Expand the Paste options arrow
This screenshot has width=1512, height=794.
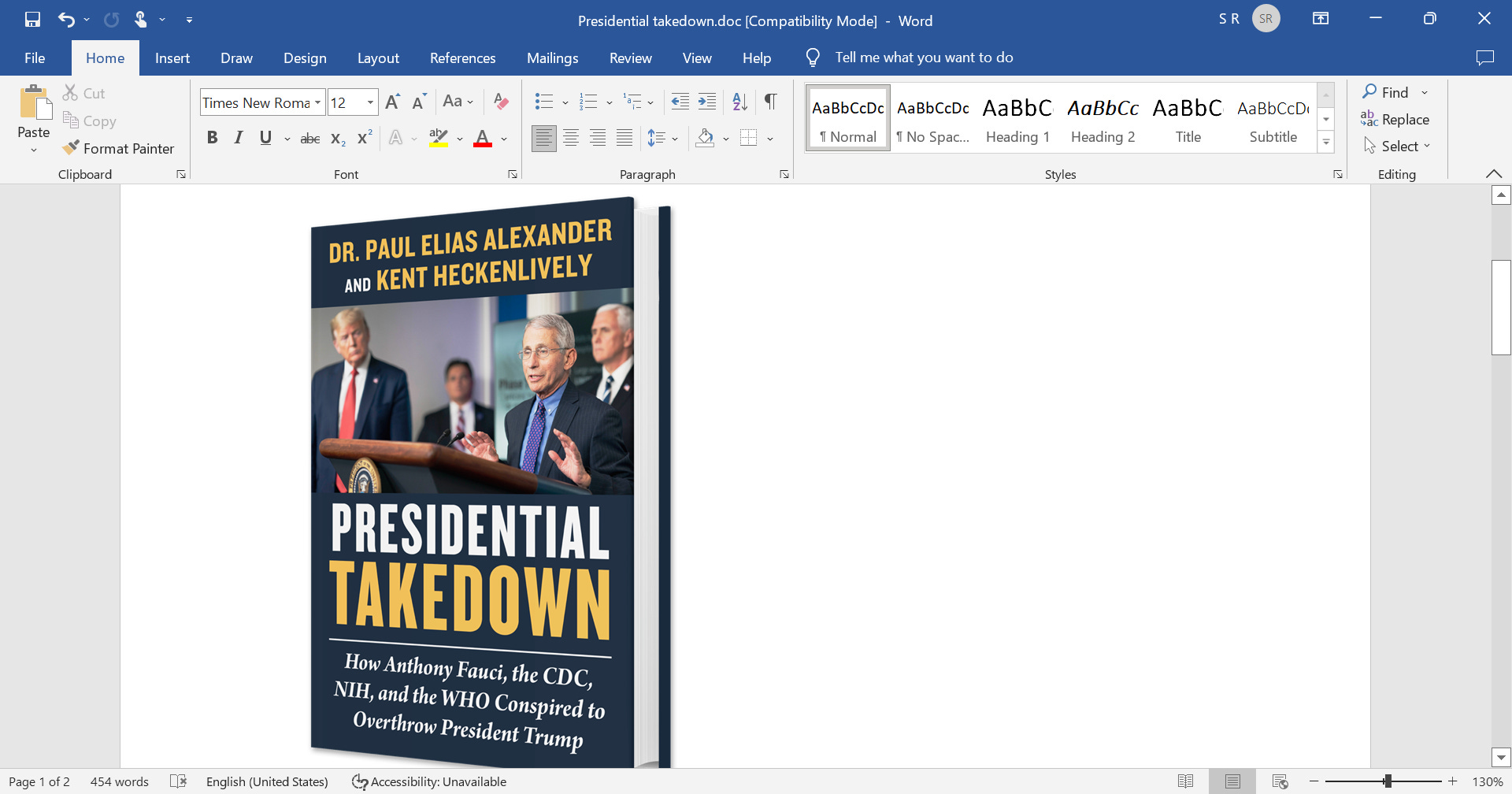click(34, 150)
